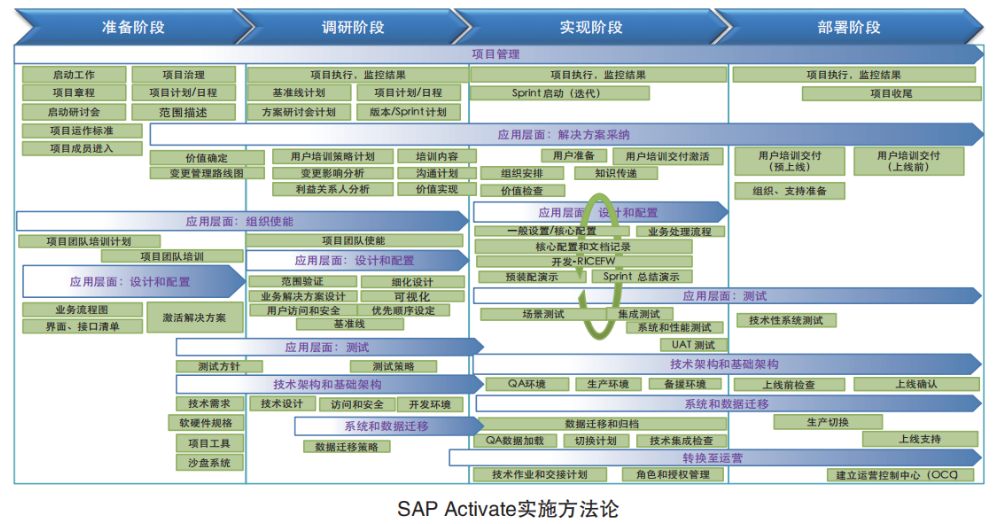Open the 实现阶段 phase arrow
This screenshot has height=524, width=995.
pos(590,27)
